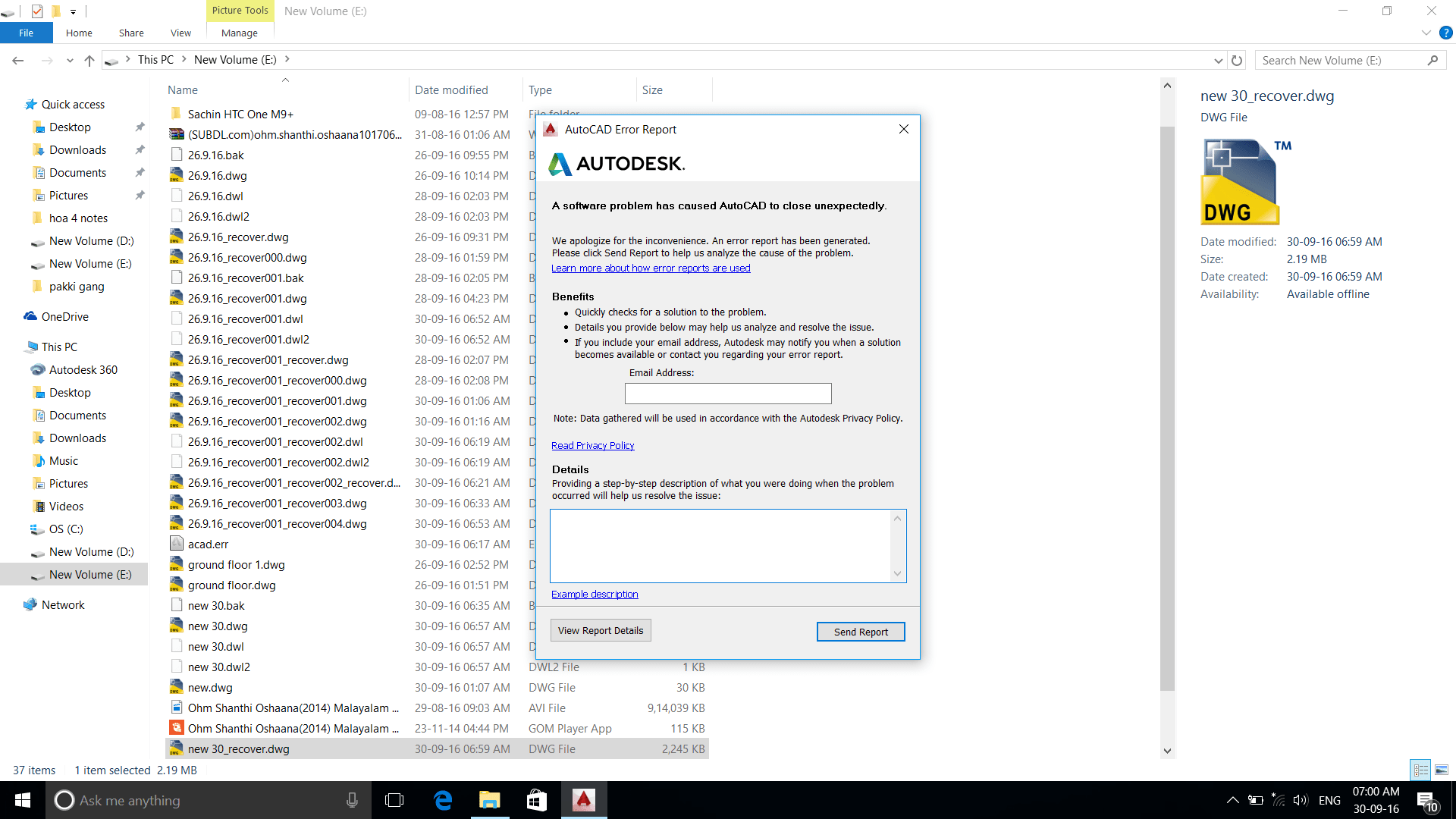Image resolution: width=1456 pixels, height=819 pixels.
Task: Expand the ribbon with the chevron
Action: 1426,33
